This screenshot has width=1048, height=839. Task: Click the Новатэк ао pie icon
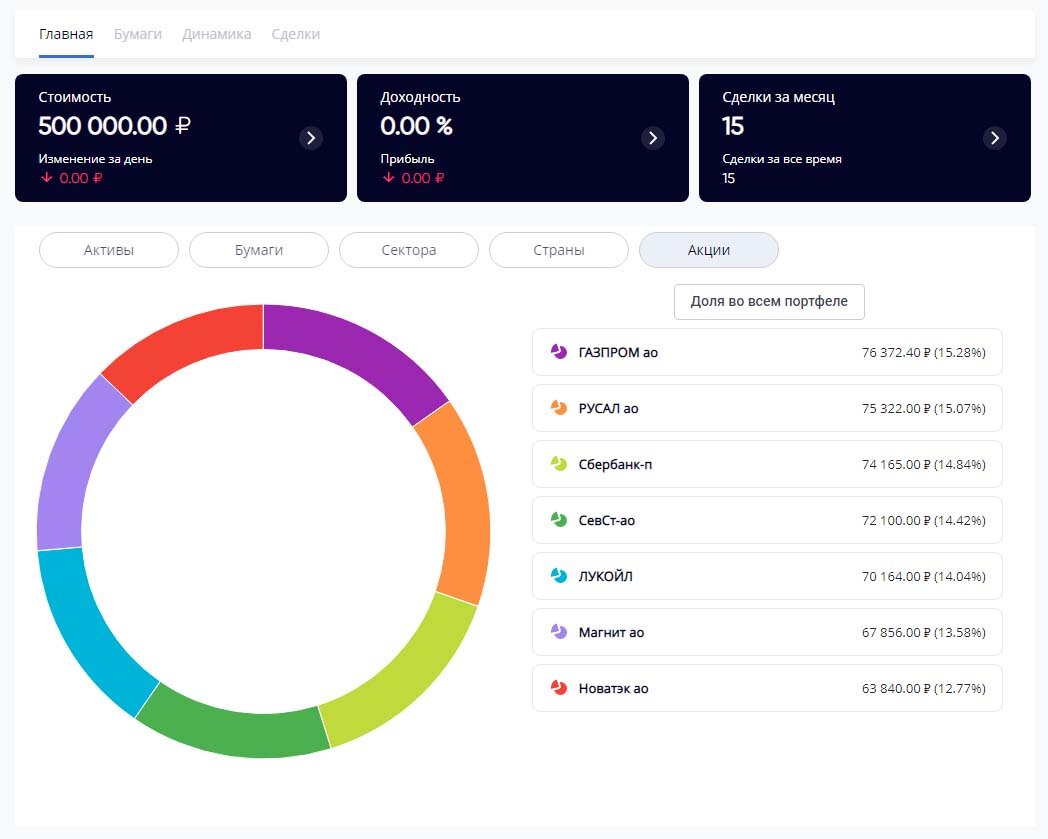coord(559,688)
